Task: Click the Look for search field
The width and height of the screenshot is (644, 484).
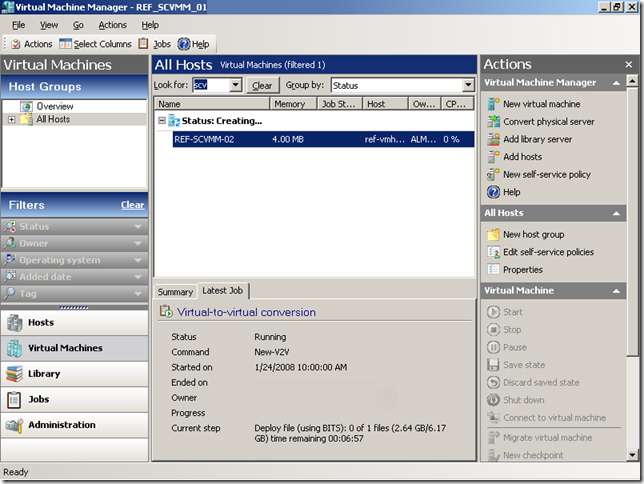Action: [212, 85]
